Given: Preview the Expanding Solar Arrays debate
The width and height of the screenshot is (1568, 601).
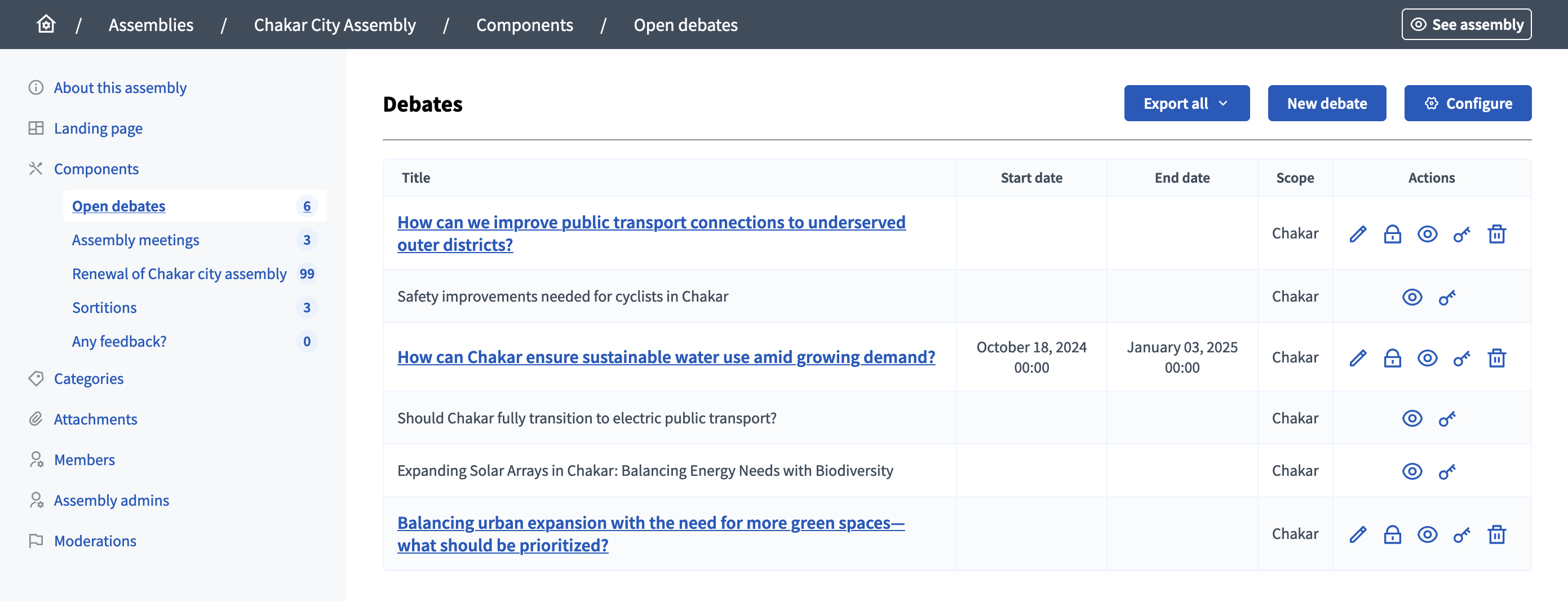Looking at the screenshot, I should click(1411, 471).
